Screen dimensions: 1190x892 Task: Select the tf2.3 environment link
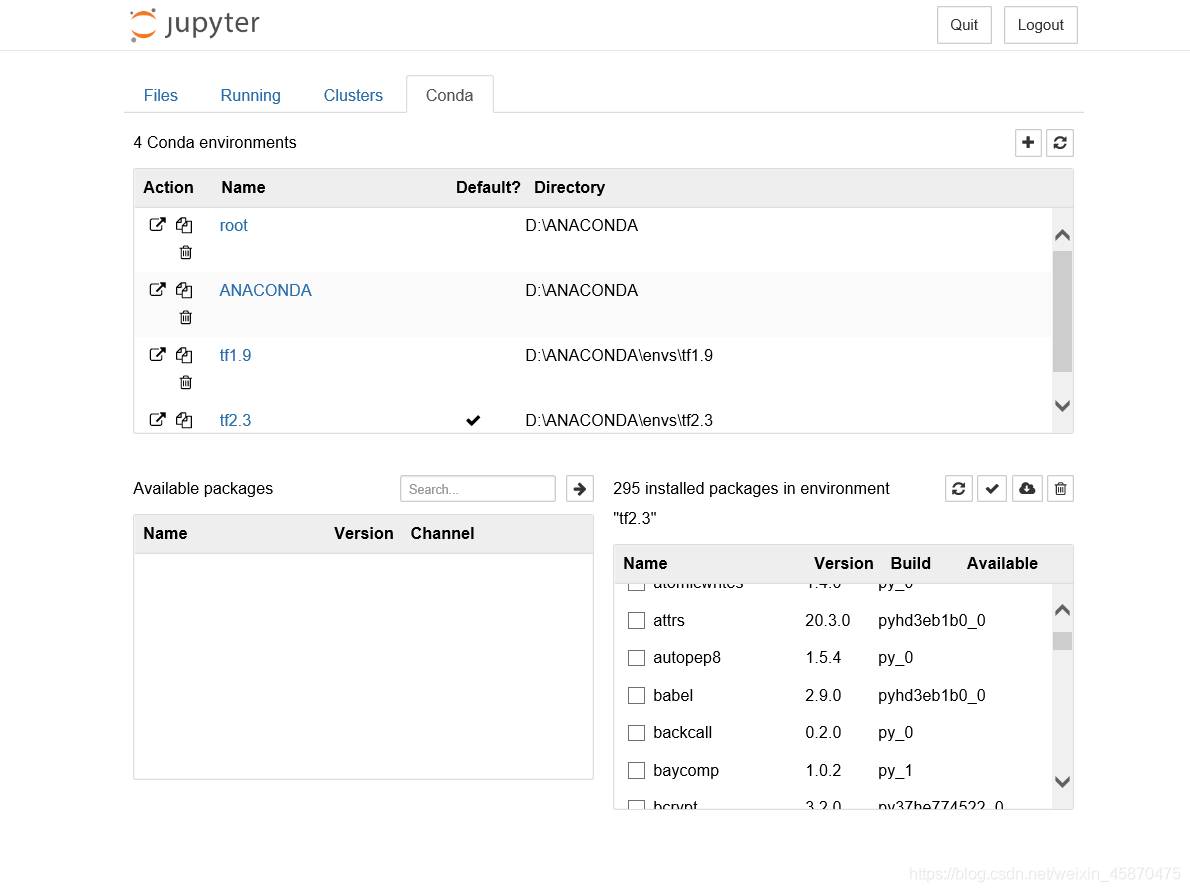point(235,420)
